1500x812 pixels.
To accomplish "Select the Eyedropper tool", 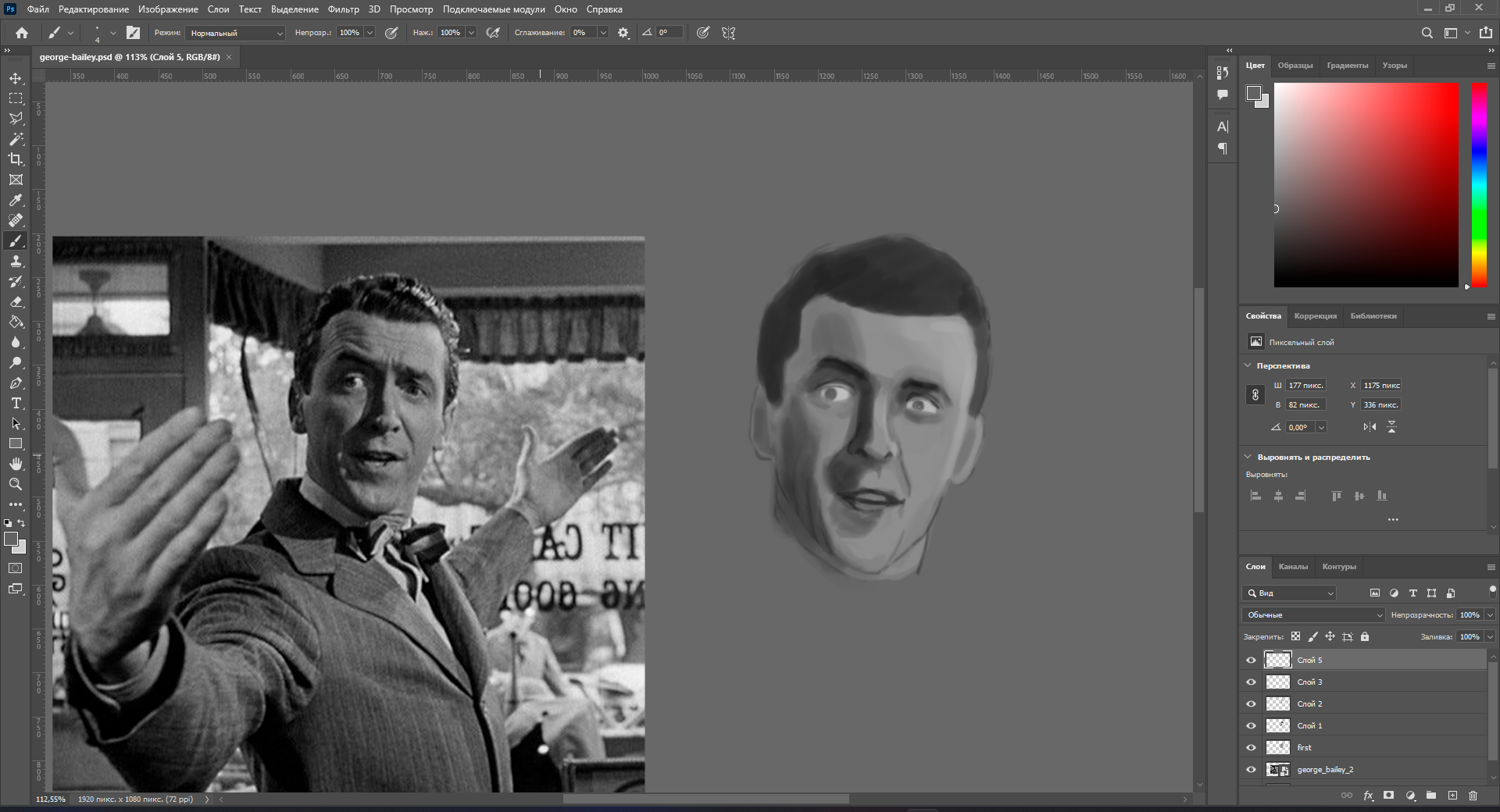I will 16,200.
